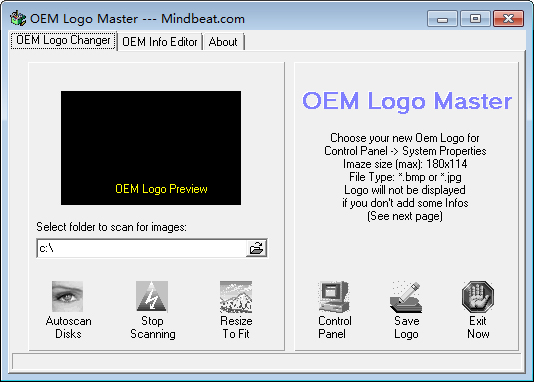Viewport: 534px width, 382px height.
Task: Click the Stop Scanning lightning icon
Action: 152,296
